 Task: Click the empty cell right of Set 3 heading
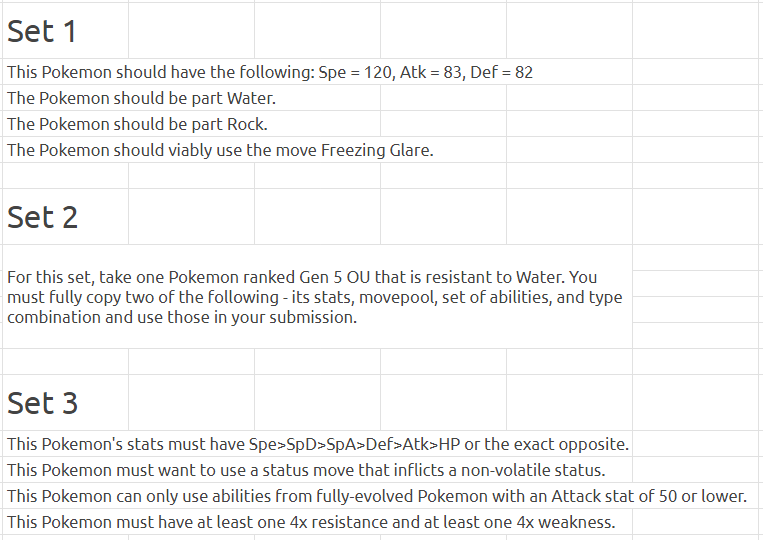190,403
